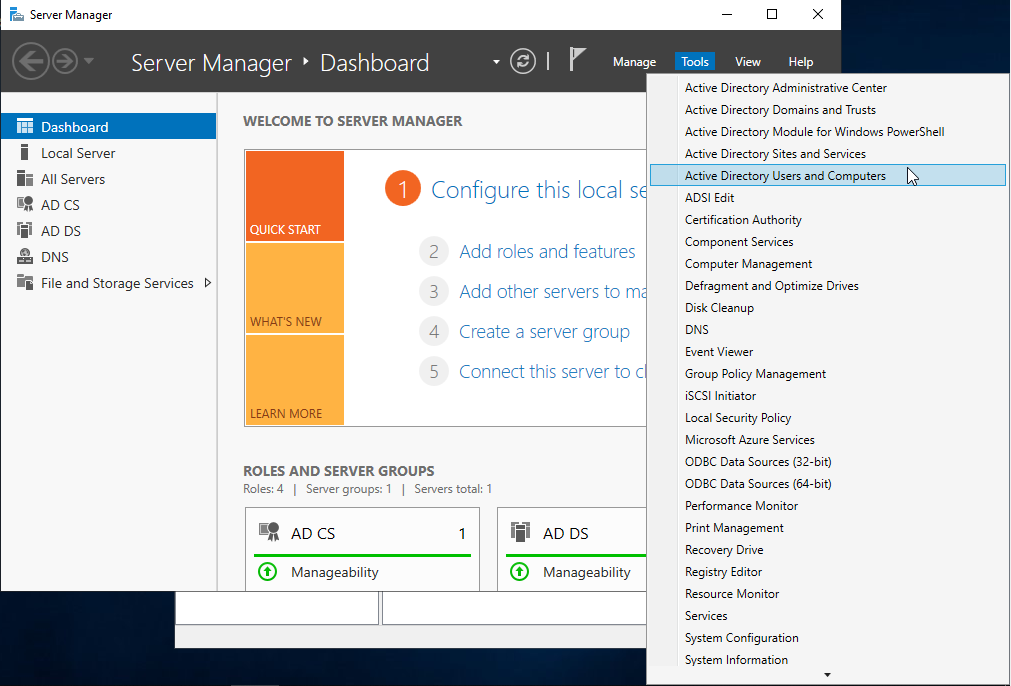Open Print Management tool

[827, 527]
